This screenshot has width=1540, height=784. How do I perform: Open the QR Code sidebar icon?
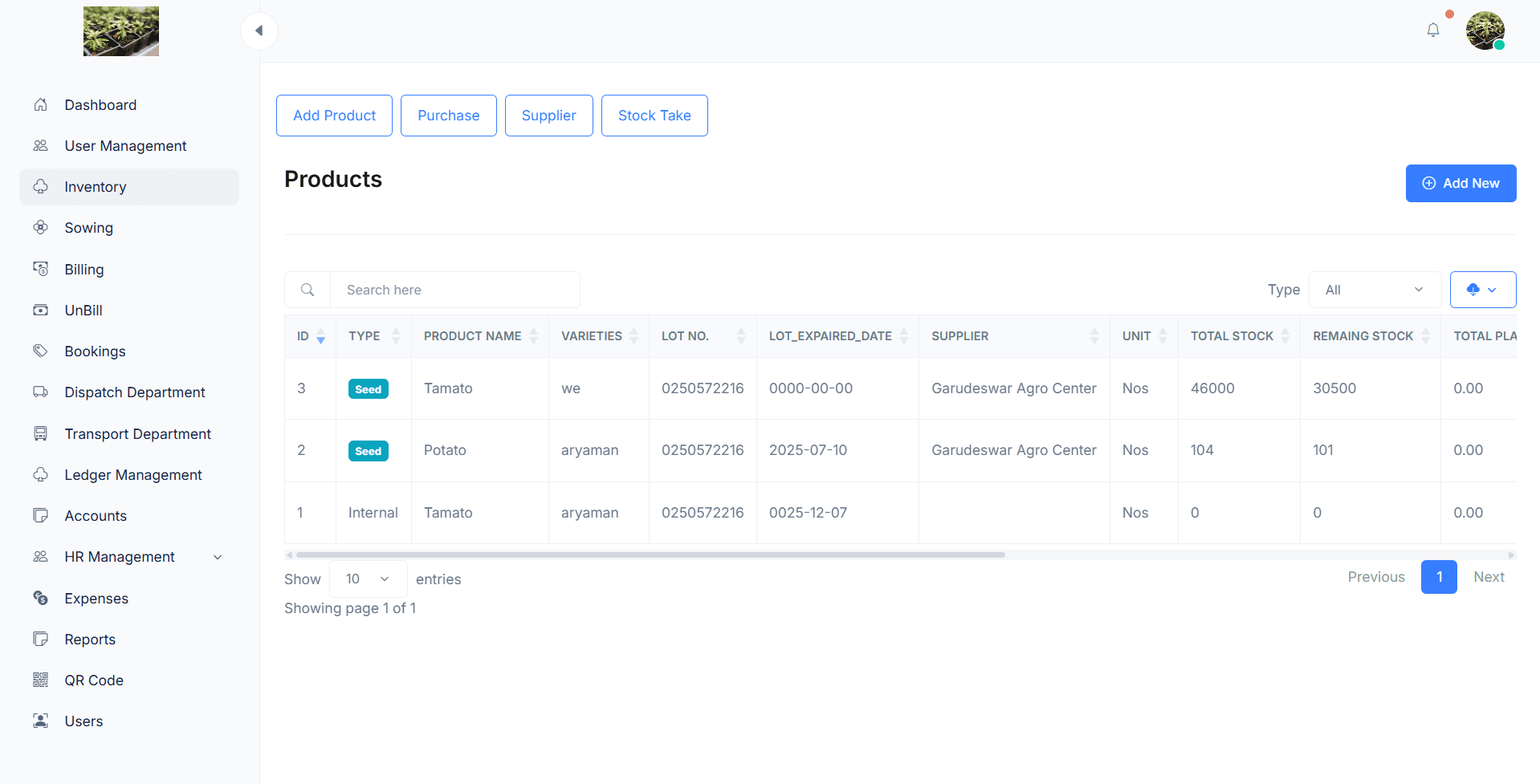pyautogui.click(x=41, y=680)
